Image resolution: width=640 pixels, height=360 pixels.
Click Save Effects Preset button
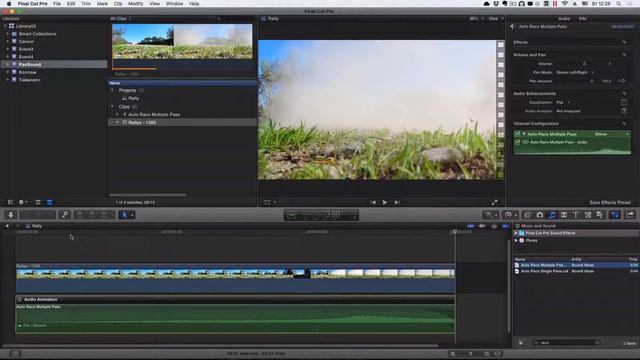click(x=610, y=202)
